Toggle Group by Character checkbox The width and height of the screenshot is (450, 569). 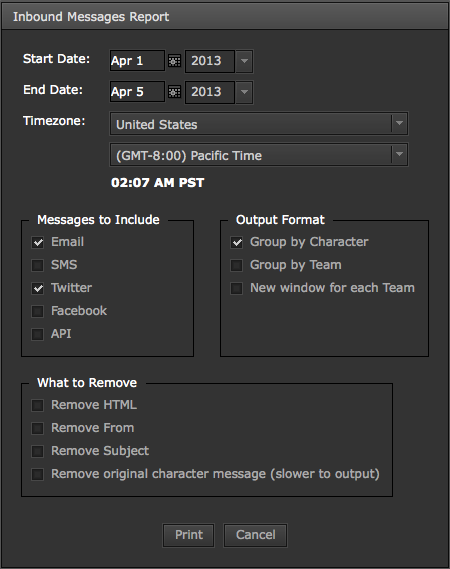tap(237, 242)
